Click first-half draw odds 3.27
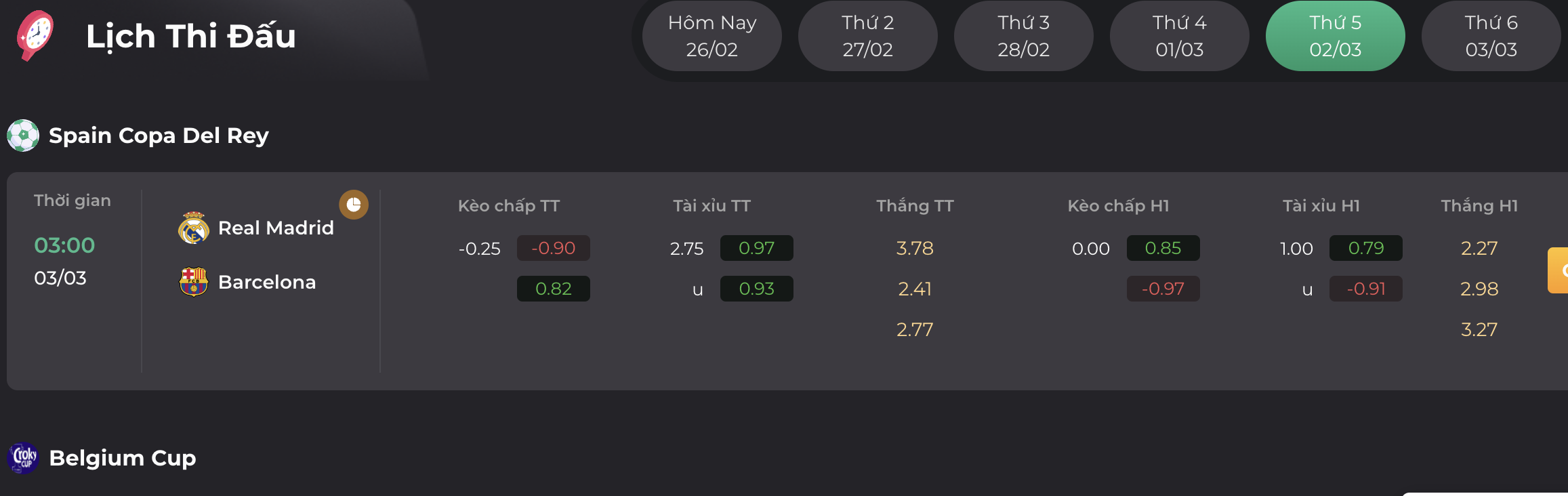1568x496 pixels. (1479, 329)
